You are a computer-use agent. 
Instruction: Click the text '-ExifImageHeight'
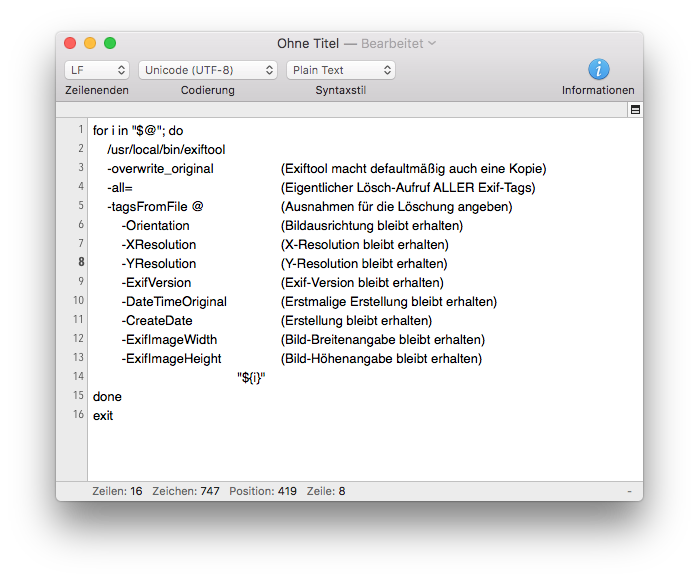click(172, 358)
